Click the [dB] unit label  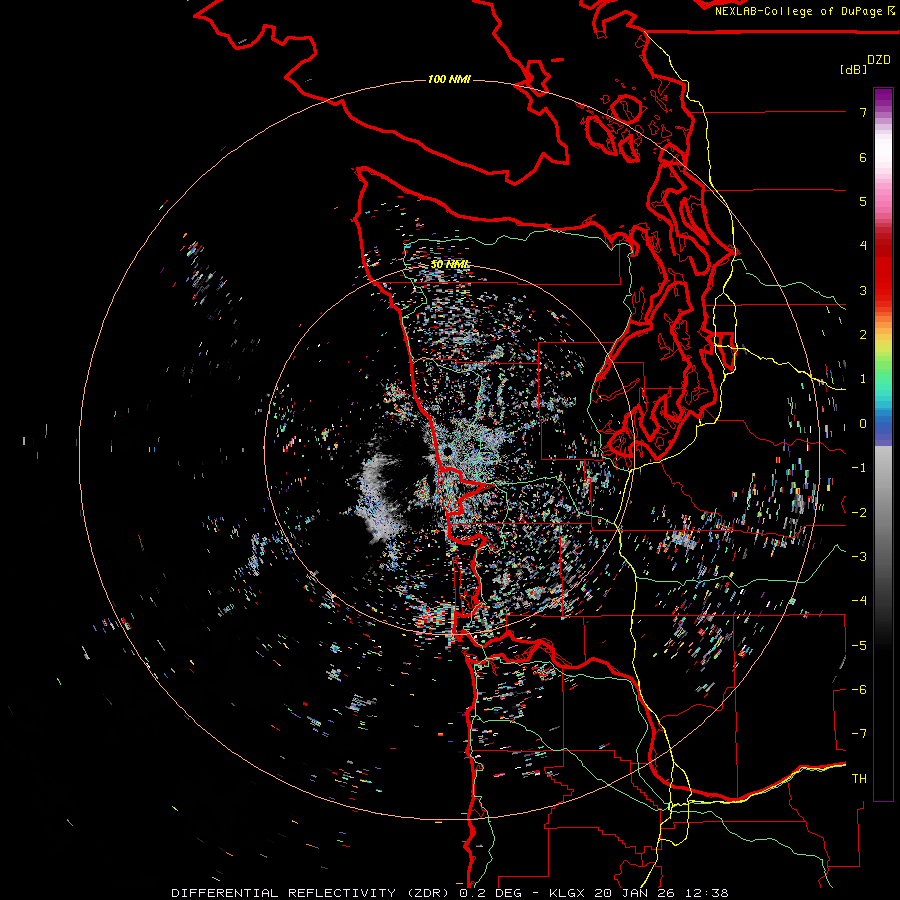point(854,69)
